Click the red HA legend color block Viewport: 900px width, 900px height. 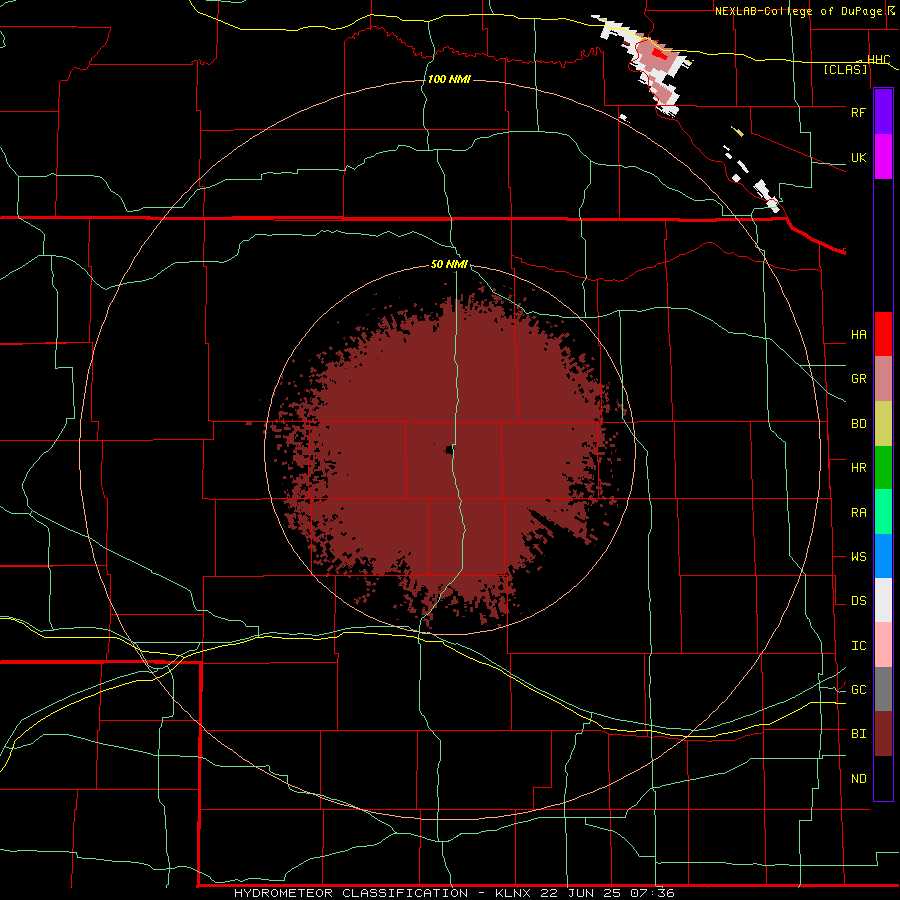click(x=883, y=334)
